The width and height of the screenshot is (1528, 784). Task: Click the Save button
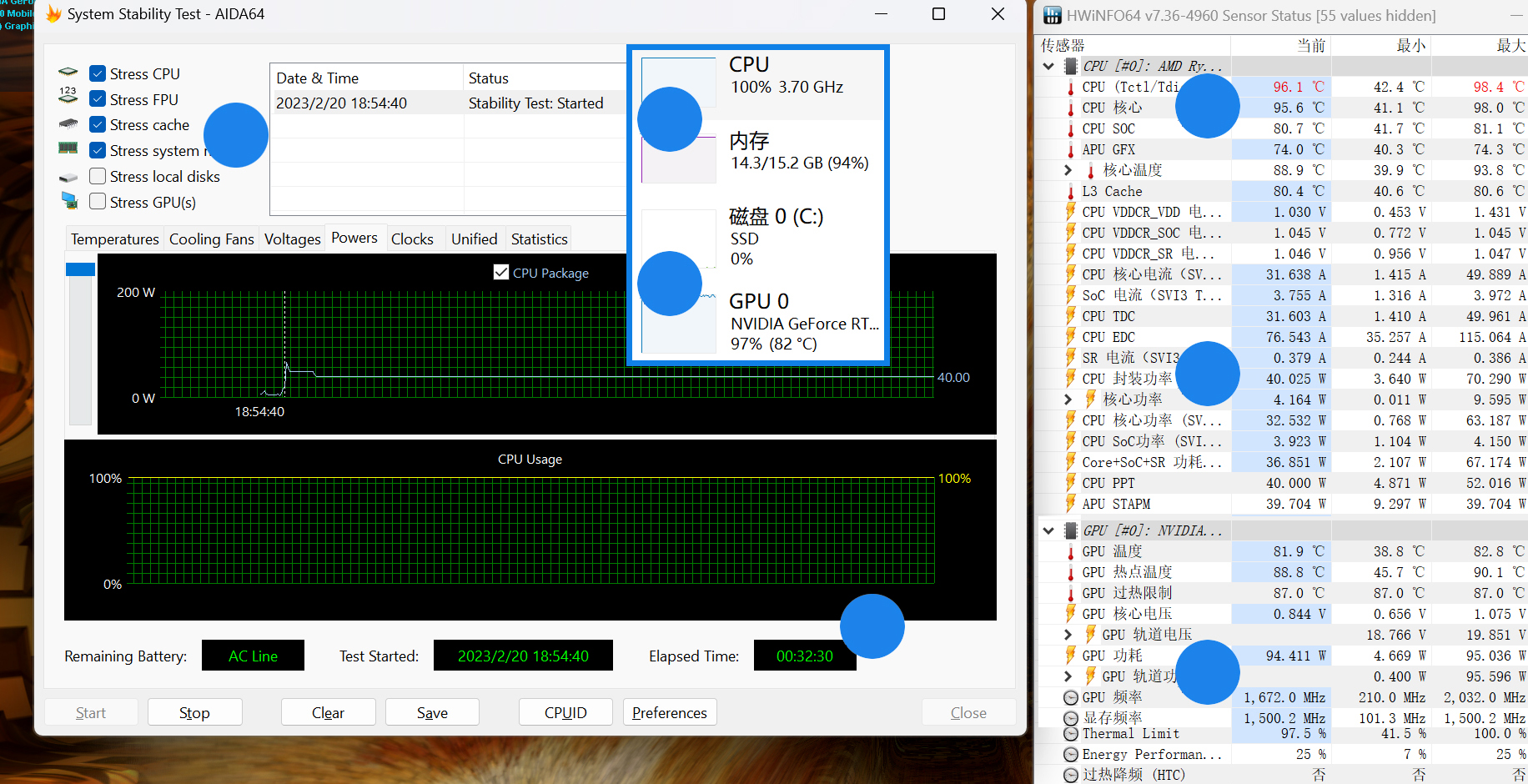pyautogui.click(x=433, y=712)
